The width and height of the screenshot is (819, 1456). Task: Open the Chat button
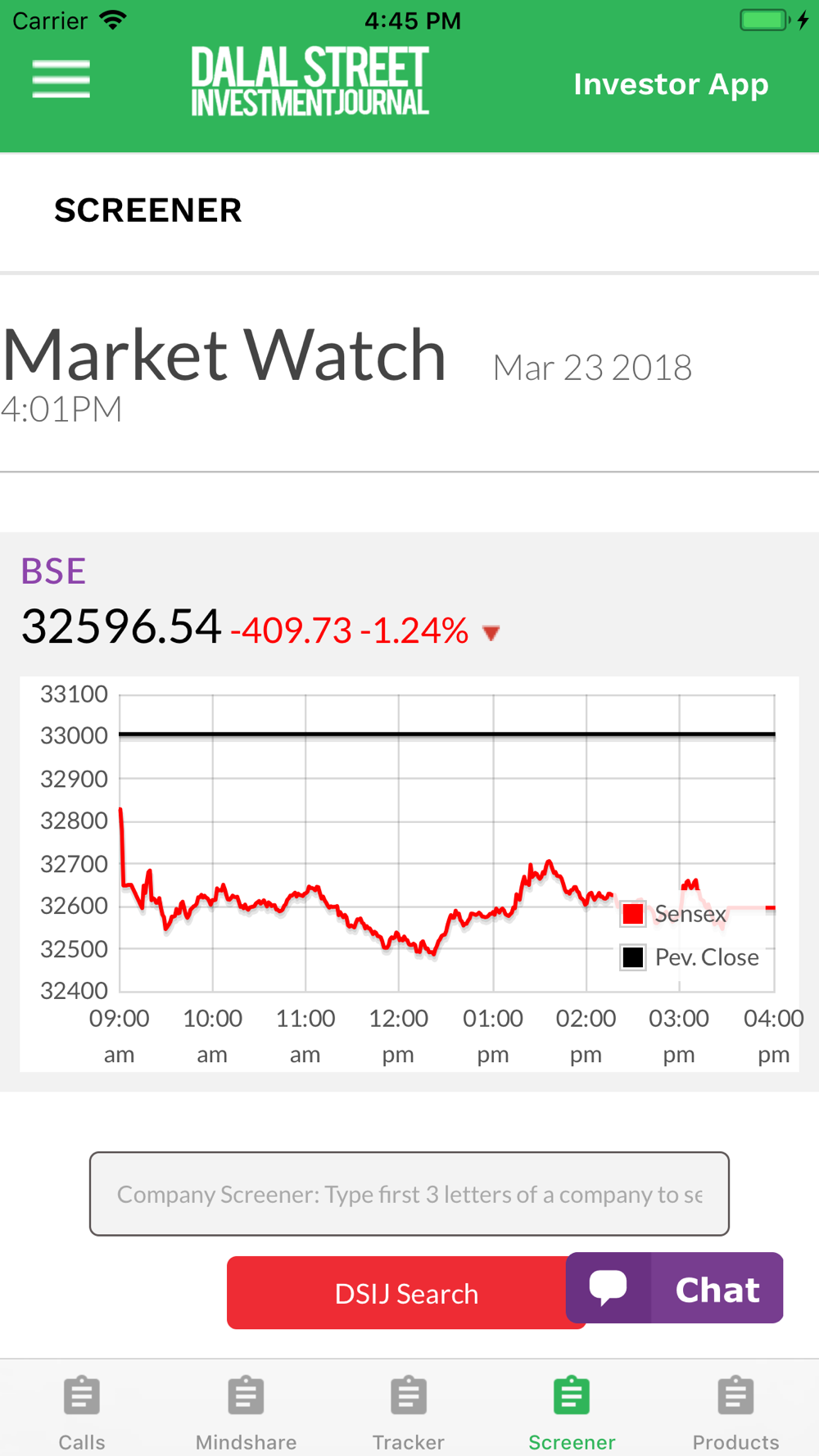(717, 1289)
